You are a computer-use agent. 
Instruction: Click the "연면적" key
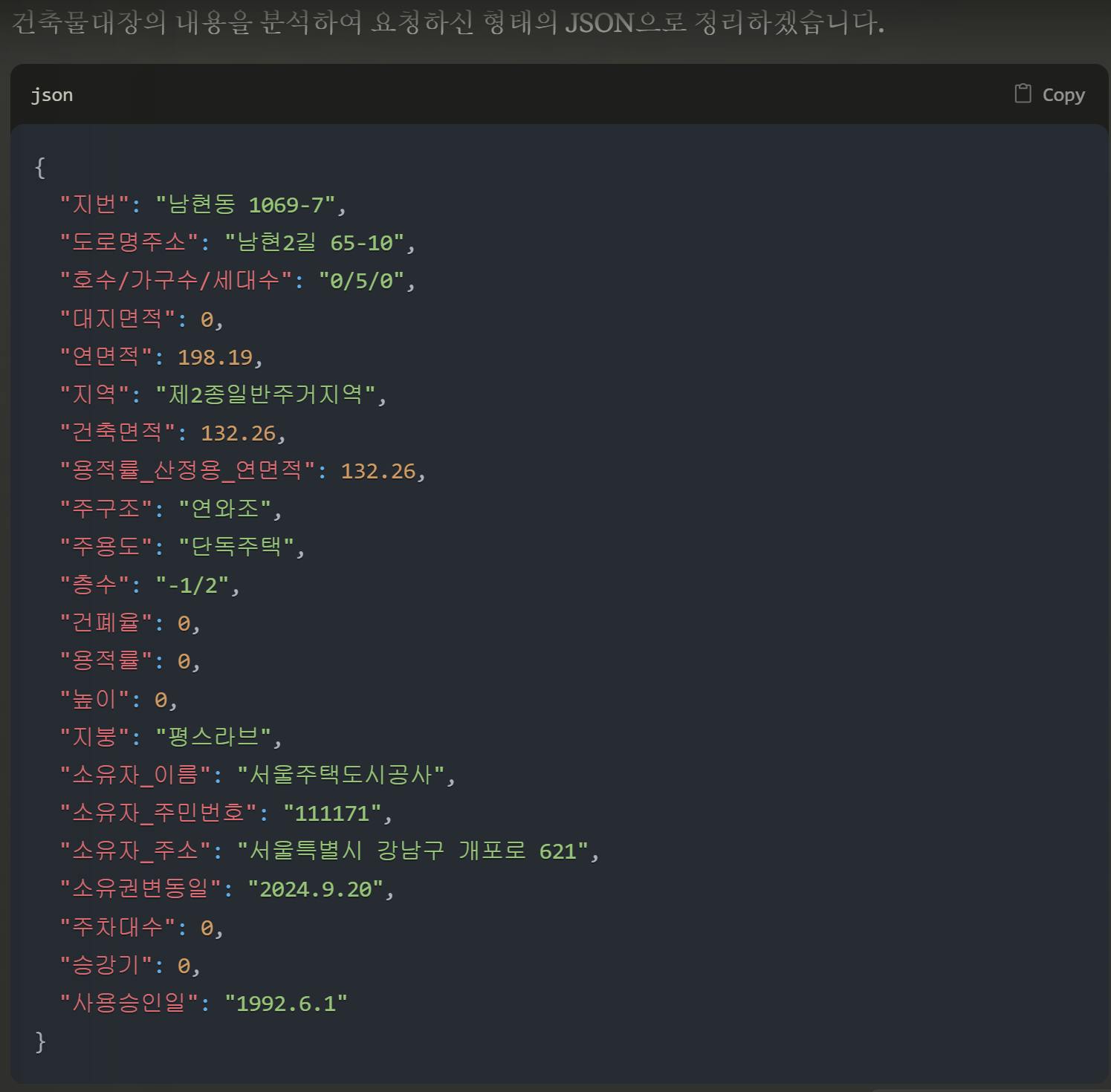pyautogui.click(x=106, y=357)
